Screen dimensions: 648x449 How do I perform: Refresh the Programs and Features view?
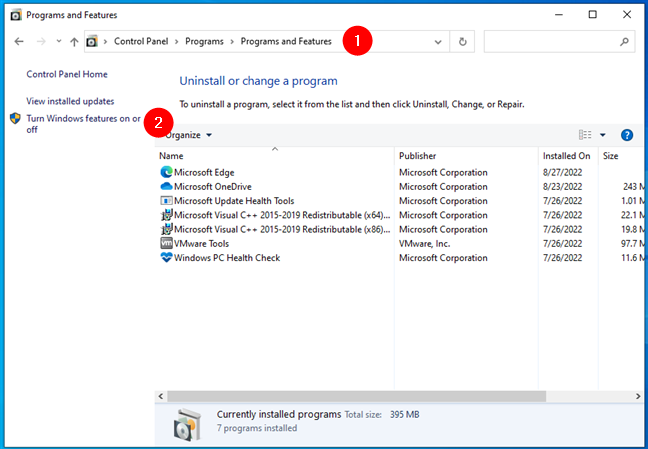462,42
